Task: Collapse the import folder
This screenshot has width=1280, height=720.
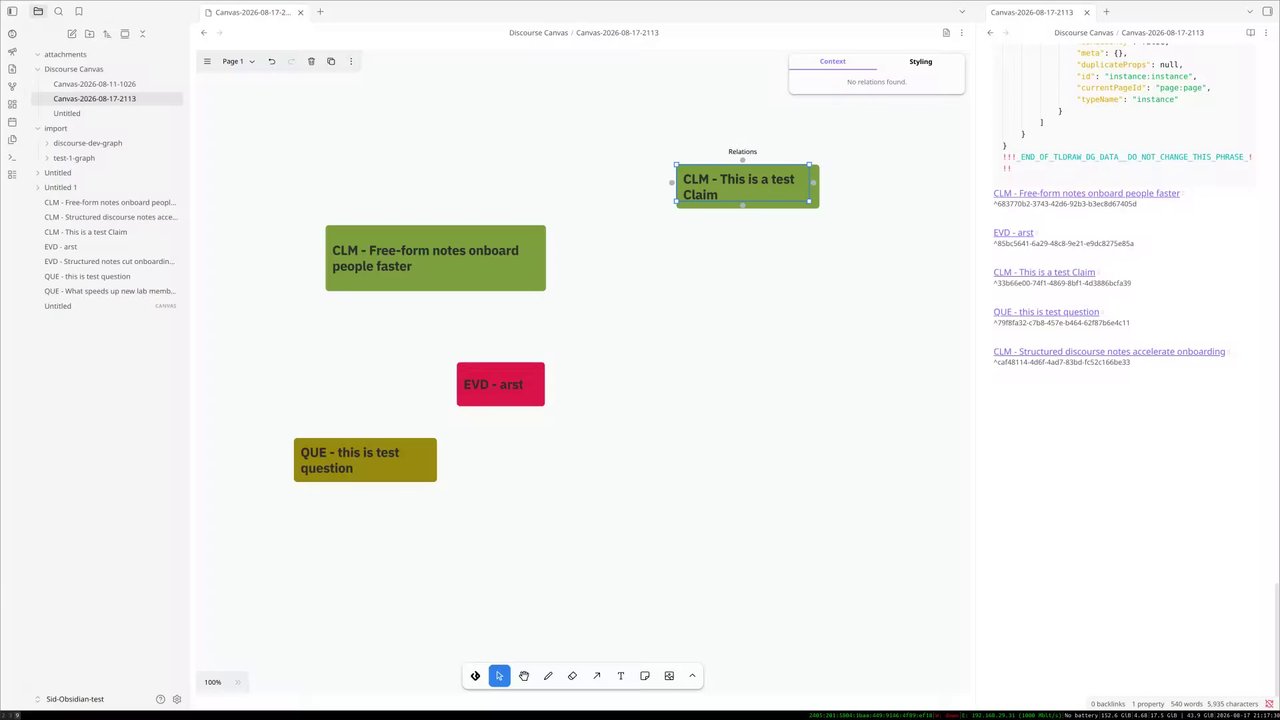Action: point(38,128)
